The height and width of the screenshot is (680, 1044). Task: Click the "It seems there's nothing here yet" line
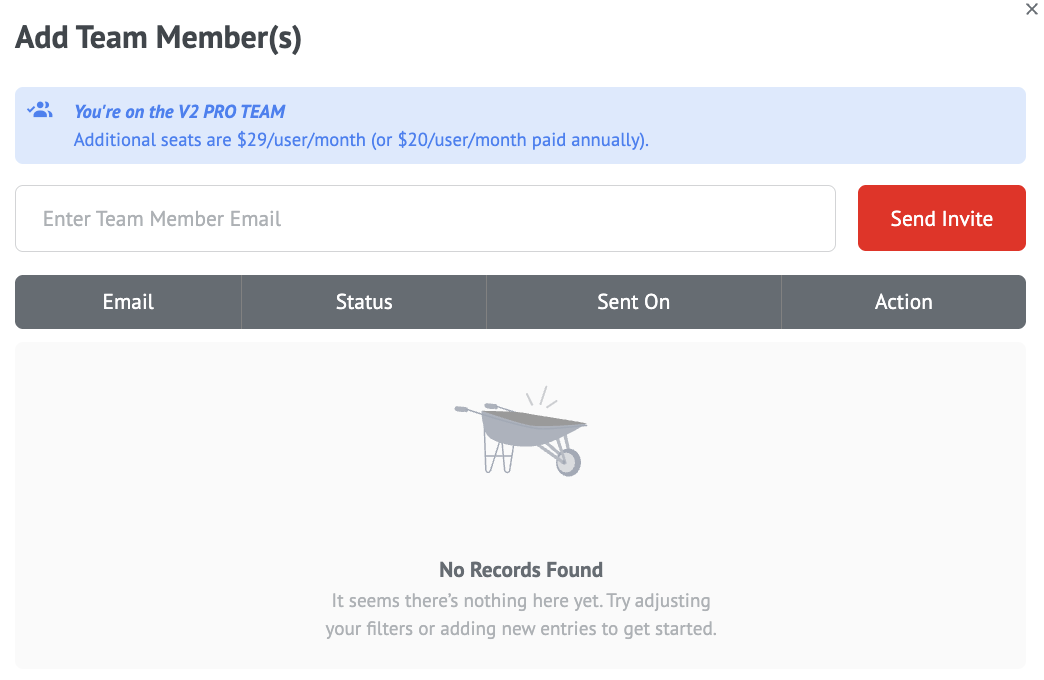click(521, 602)
